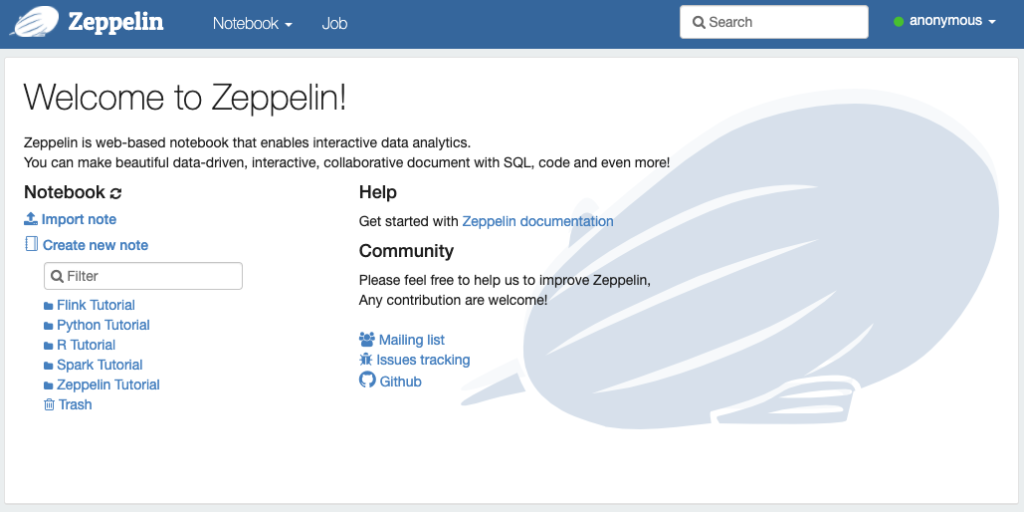The width and height of the screenshot is (1024, 512).
Task: Click the Create new note notebook icon
Action: tap(31, 244)
